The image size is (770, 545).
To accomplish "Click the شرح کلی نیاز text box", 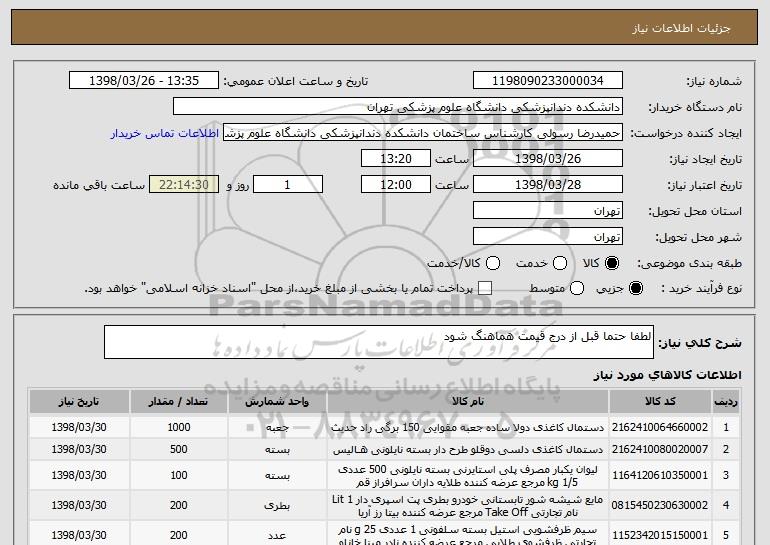I will [379, 342].
